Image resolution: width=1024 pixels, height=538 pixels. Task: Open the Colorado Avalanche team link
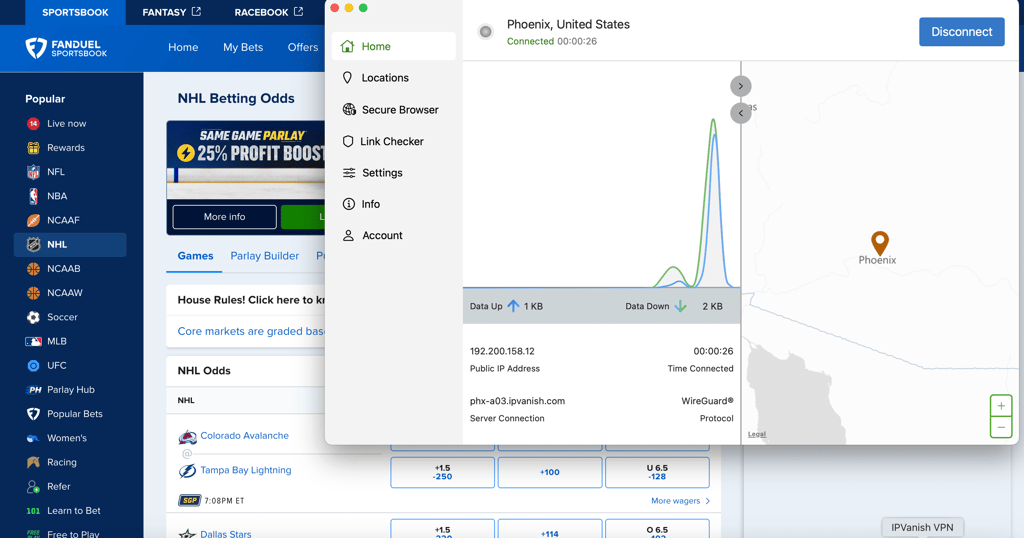coord(244,435)
